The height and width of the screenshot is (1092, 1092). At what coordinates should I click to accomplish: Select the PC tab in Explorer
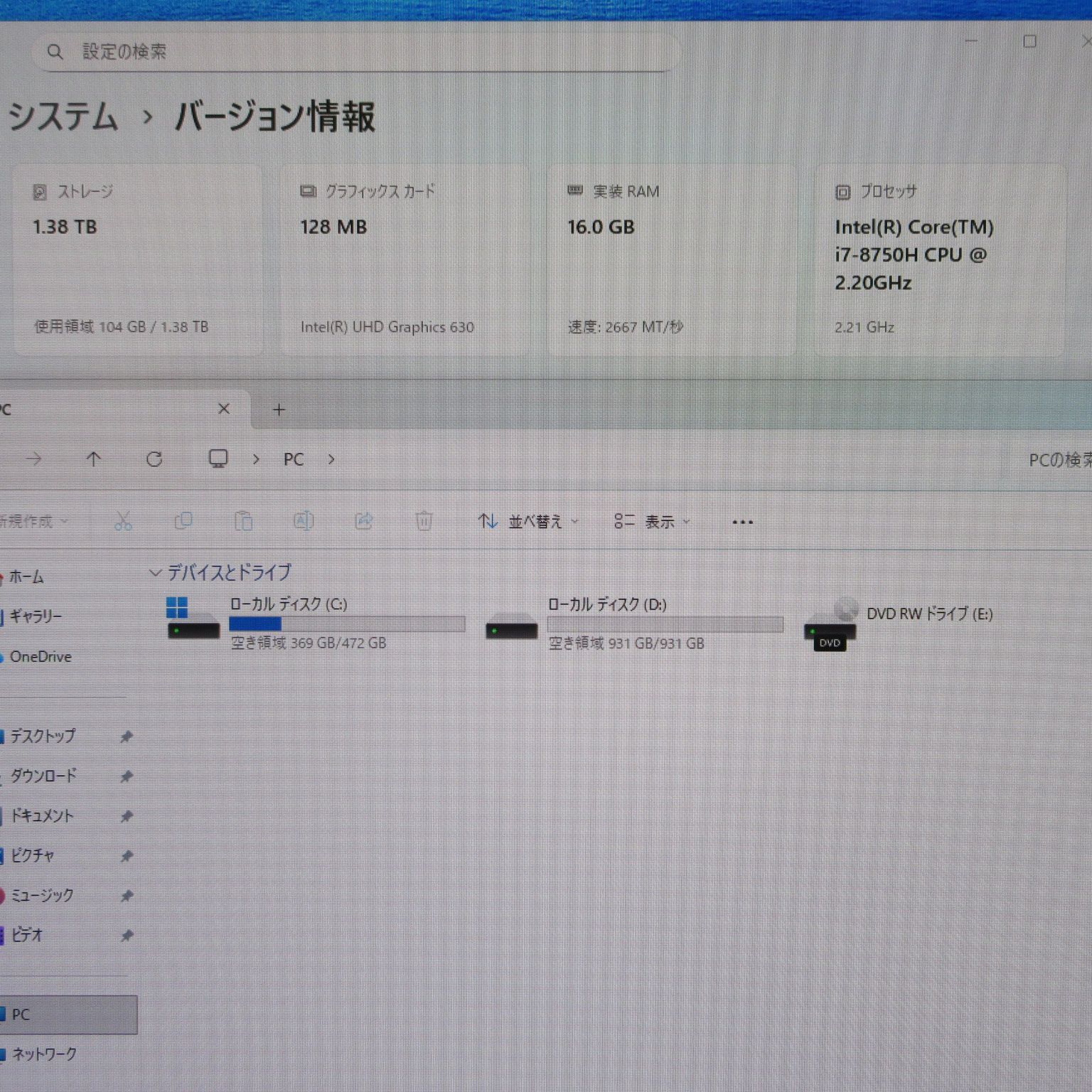(x=107, y=409)
